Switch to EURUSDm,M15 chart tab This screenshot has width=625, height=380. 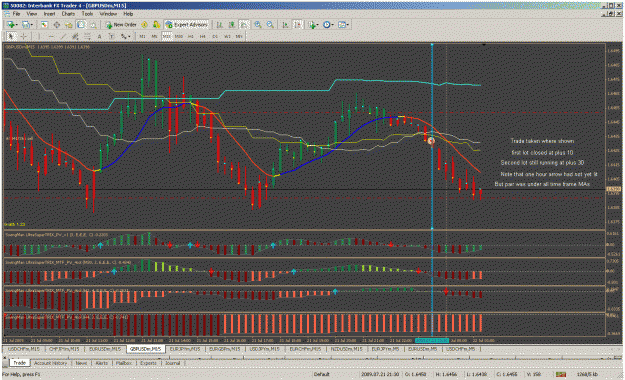pos(105,349)
